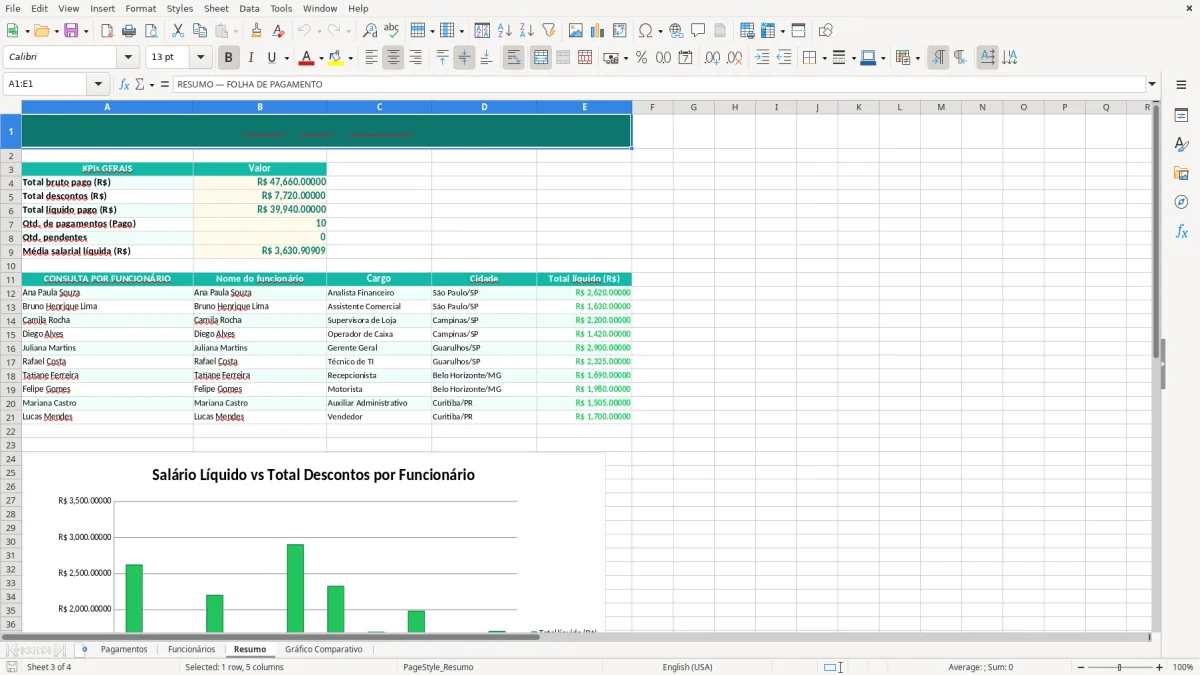
Task: Toggle Underline formatting
Action: [x=271, y=58]
